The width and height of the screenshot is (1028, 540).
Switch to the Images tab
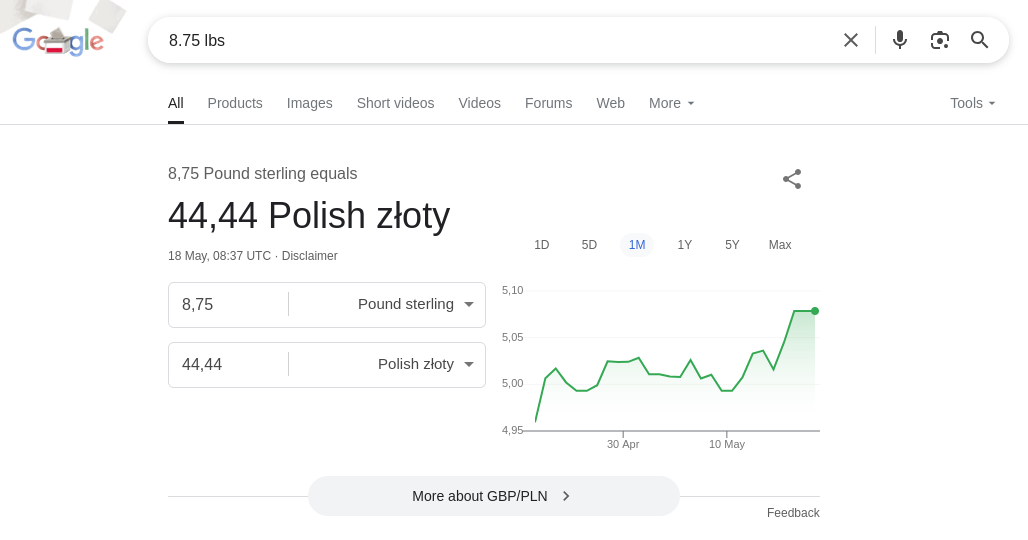click(x=309, y=104)
